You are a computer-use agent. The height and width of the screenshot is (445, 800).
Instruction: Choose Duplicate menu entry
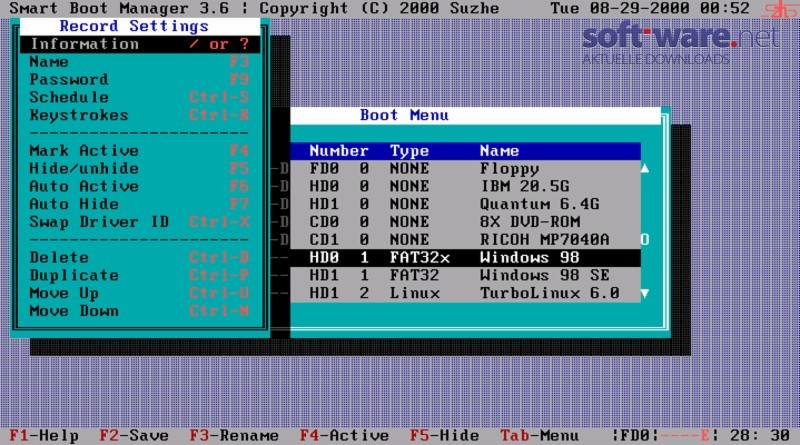tap(140, 275)
